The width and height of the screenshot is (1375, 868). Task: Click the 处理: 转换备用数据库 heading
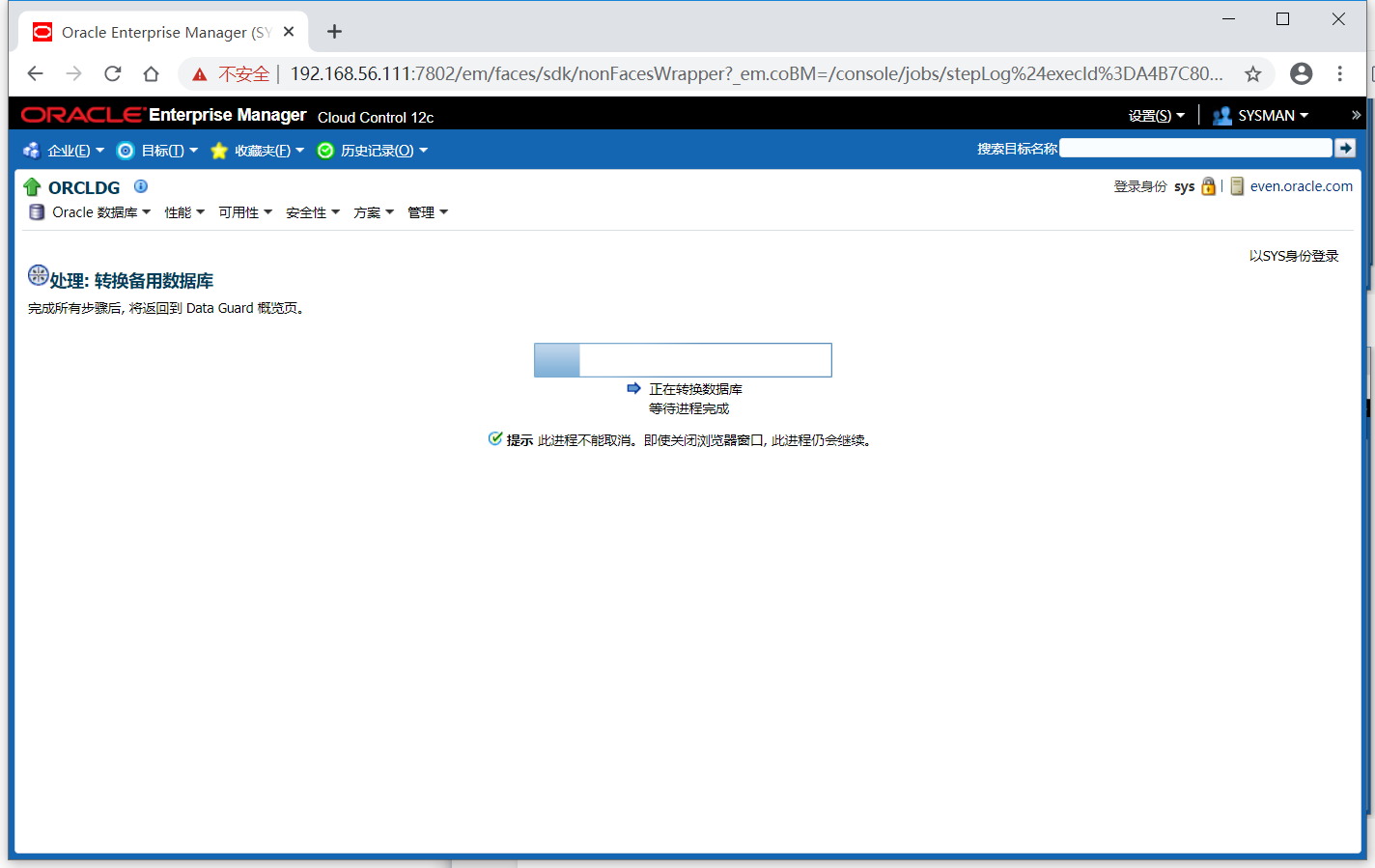tap(131, 281)
